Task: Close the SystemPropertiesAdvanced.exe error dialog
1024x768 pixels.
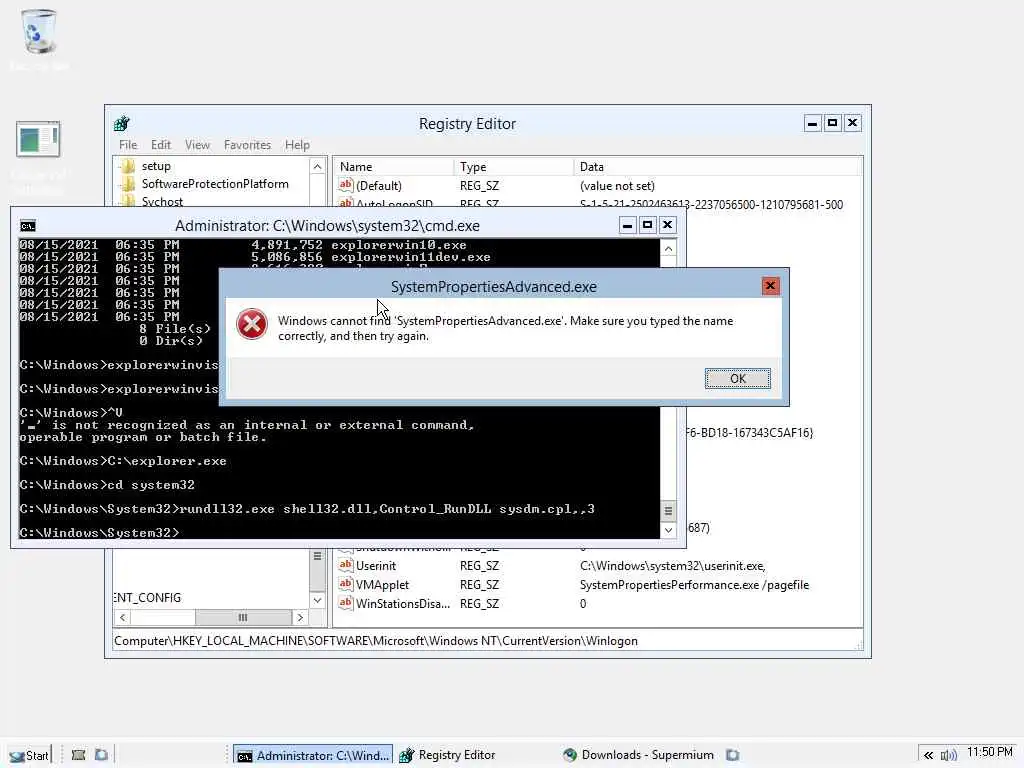Action: [770, 285]
